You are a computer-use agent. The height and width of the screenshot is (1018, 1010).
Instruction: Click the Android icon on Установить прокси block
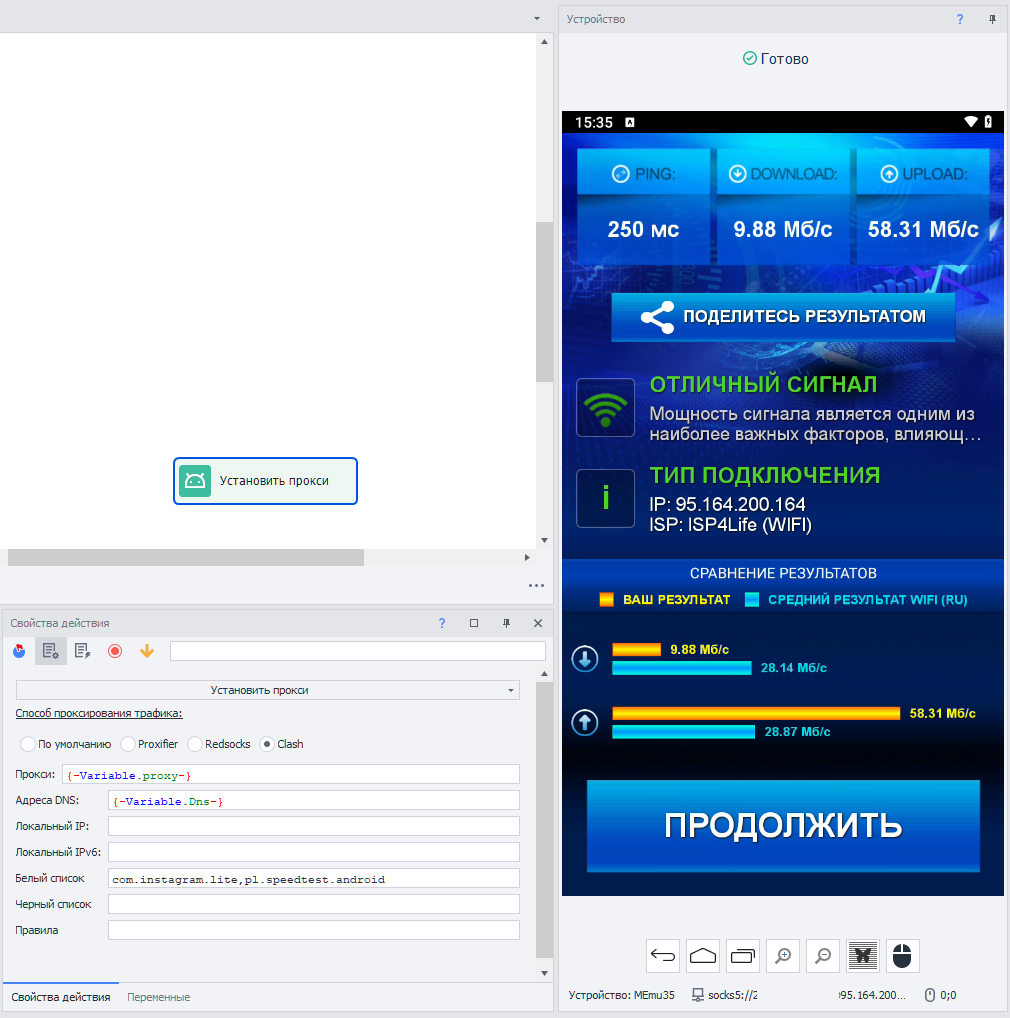195,481
